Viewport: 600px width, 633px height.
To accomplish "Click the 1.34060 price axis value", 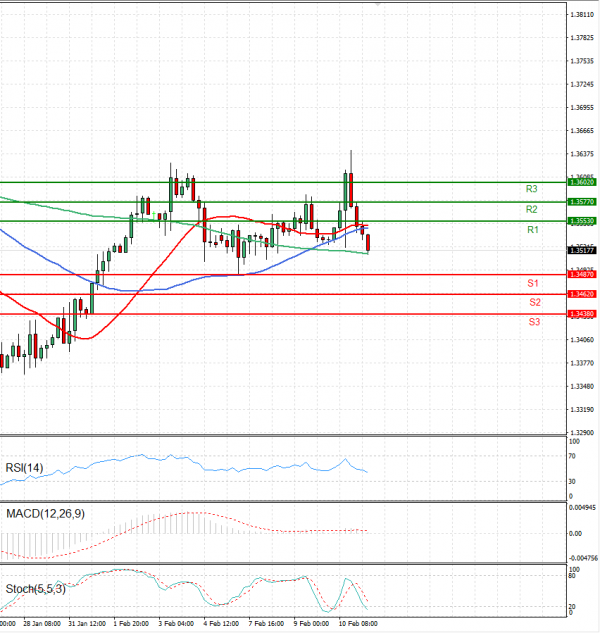I will point(582,340).
